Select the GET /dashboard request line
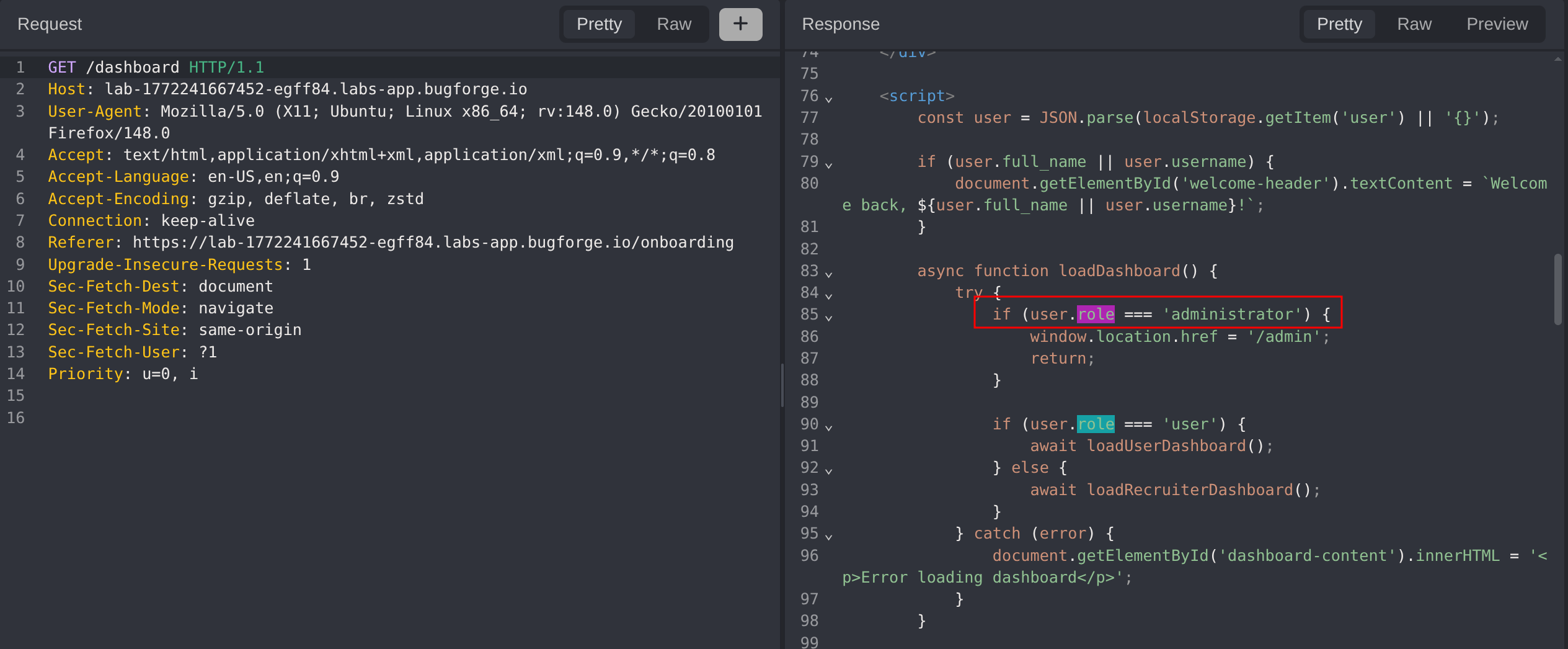 pyautogui.click(x=155, y=67)
